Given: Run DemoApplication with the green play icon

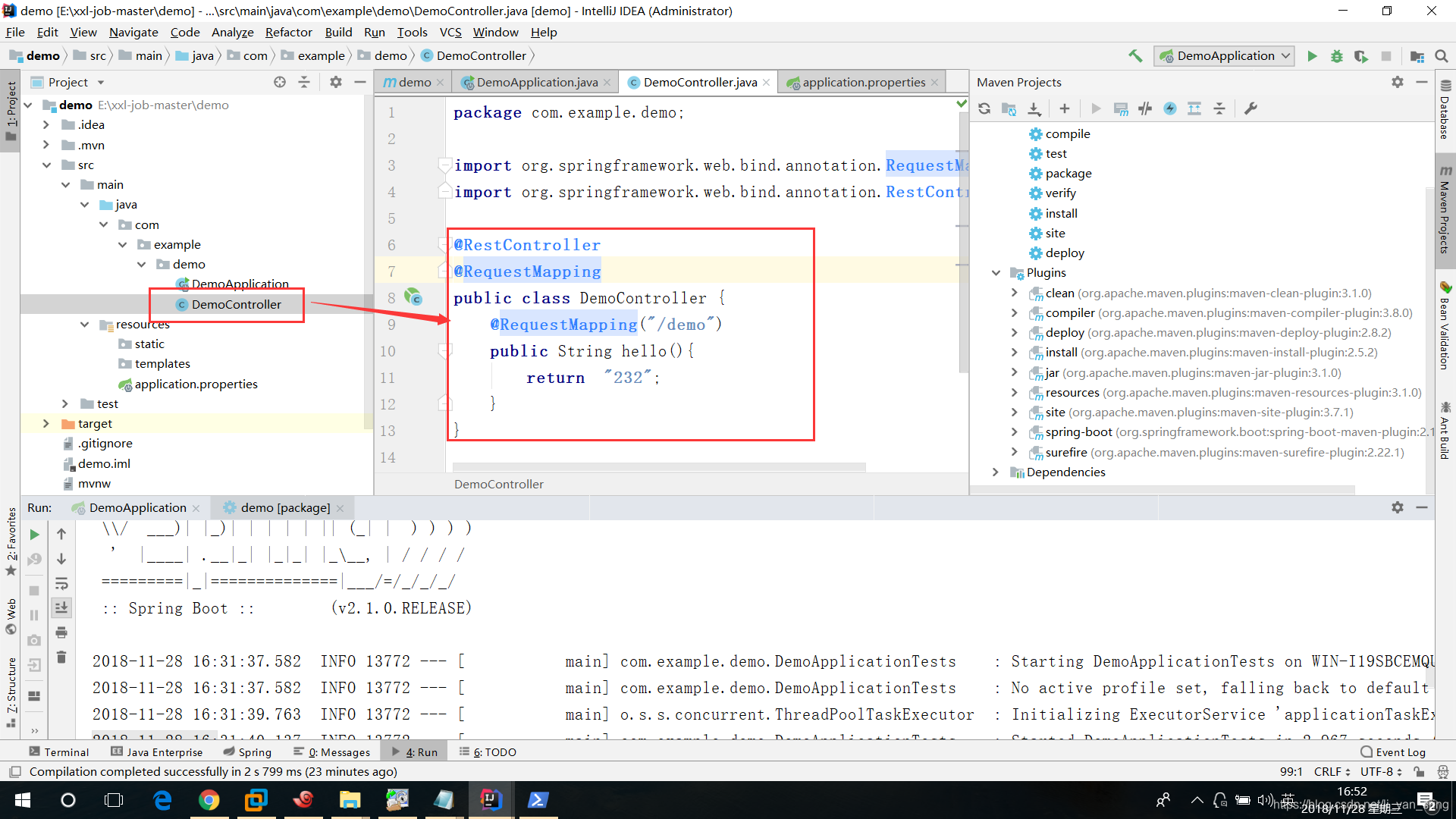Looking at the screenshot, I should tap(1312, 56).
